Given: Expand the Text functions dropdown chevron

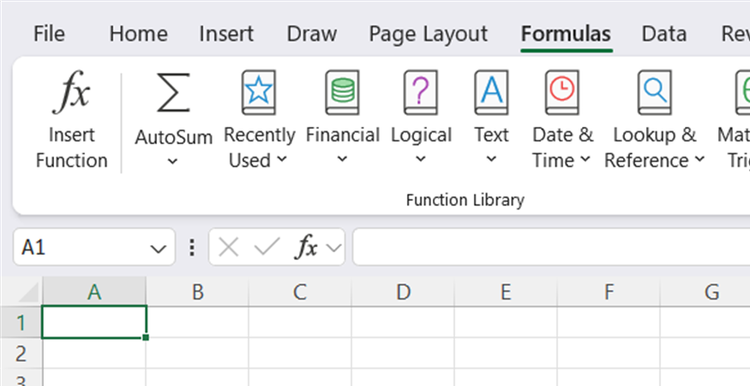Looking at the screenshot, I should click(491, 159).
